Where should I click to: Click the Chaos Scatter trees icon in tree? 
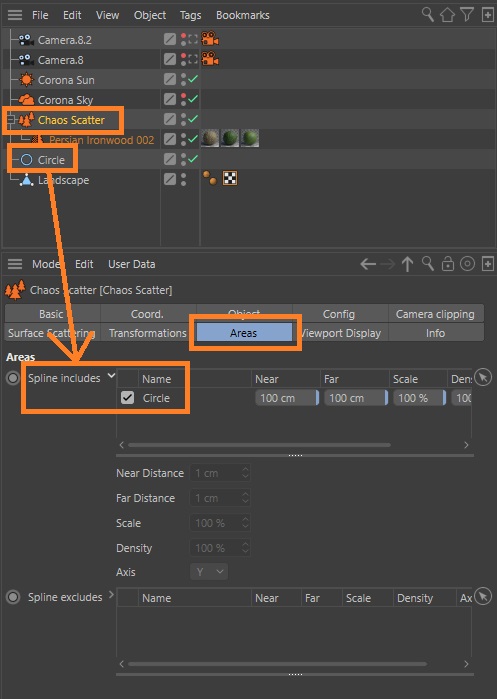[x=26, y=119]
